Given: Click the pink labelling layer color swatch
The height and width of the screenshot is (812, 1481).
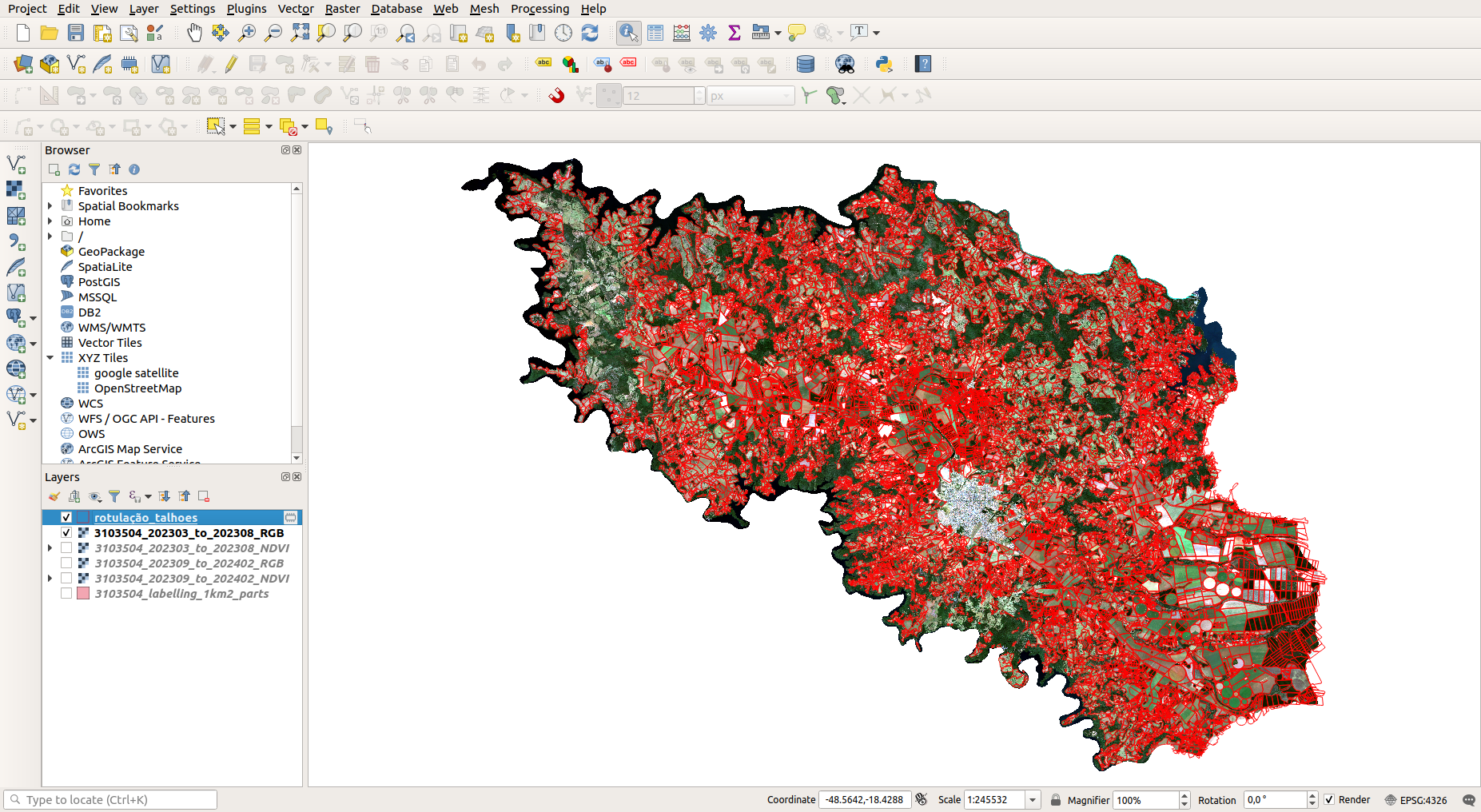Looking at the screenshot, I should [83, 594].
